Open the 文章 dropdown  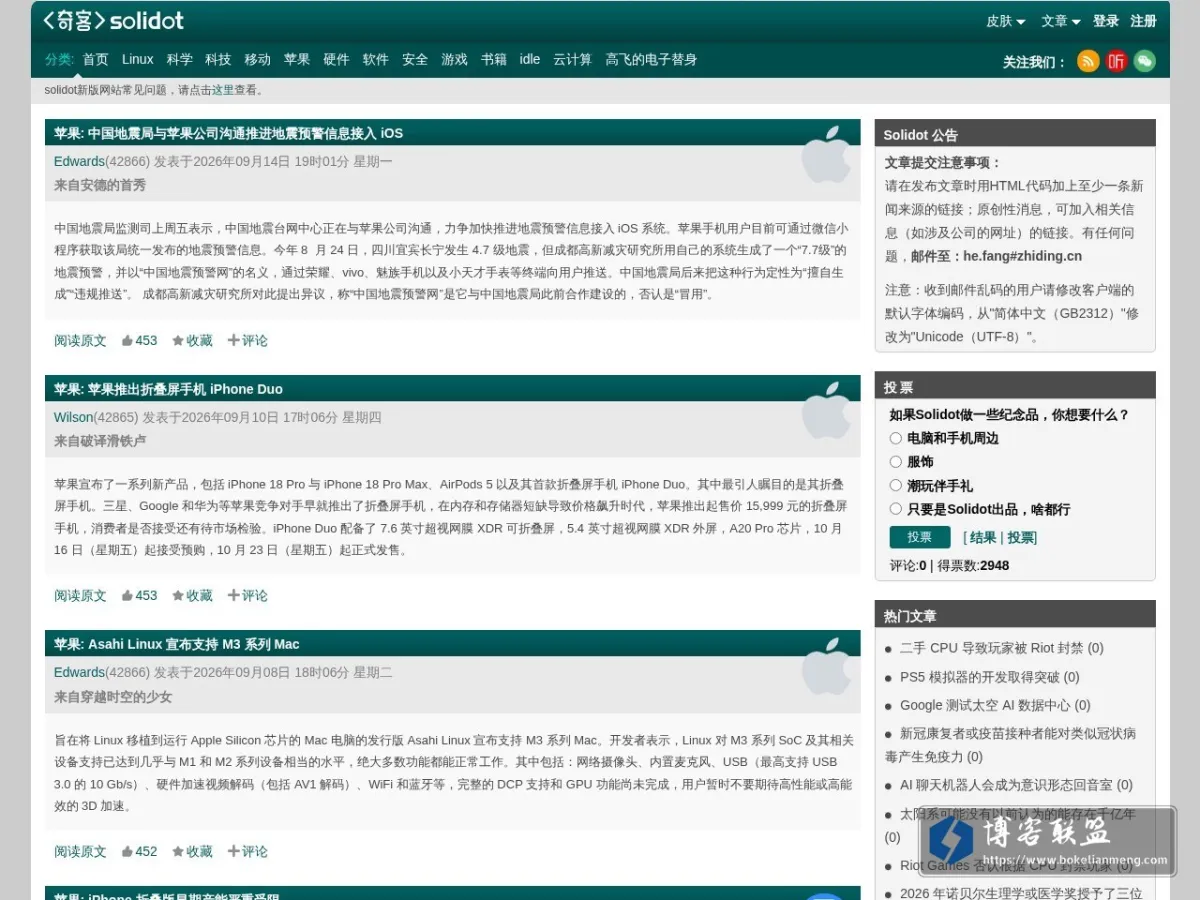pyautogui.click(x=1061, y=21)
